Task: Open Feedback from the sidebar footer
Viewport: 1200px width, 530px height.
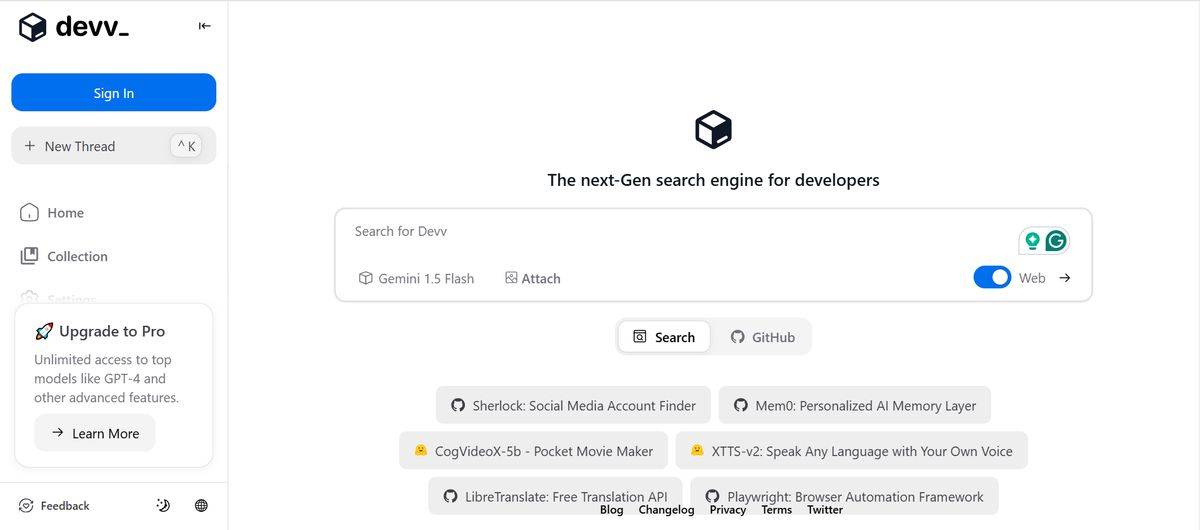Action: pos(55,506)
